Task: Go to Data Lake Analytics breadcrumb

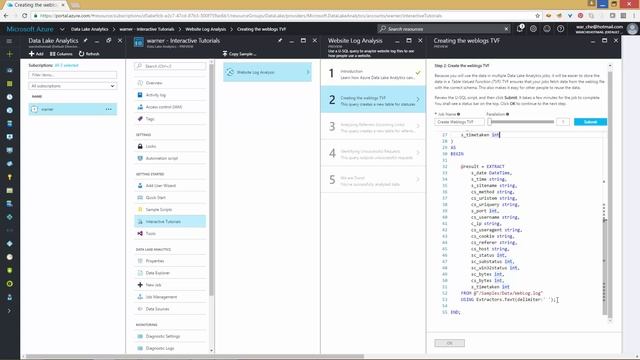Action: pyautogui.click(x=89, y=29)
